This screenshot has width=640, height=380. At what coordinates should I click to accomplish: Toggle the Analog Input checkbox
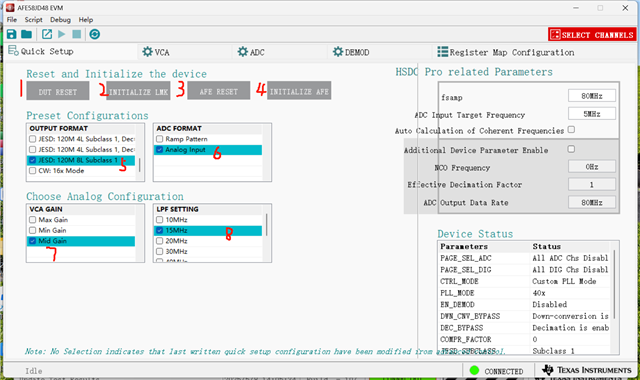coord(160,149)
